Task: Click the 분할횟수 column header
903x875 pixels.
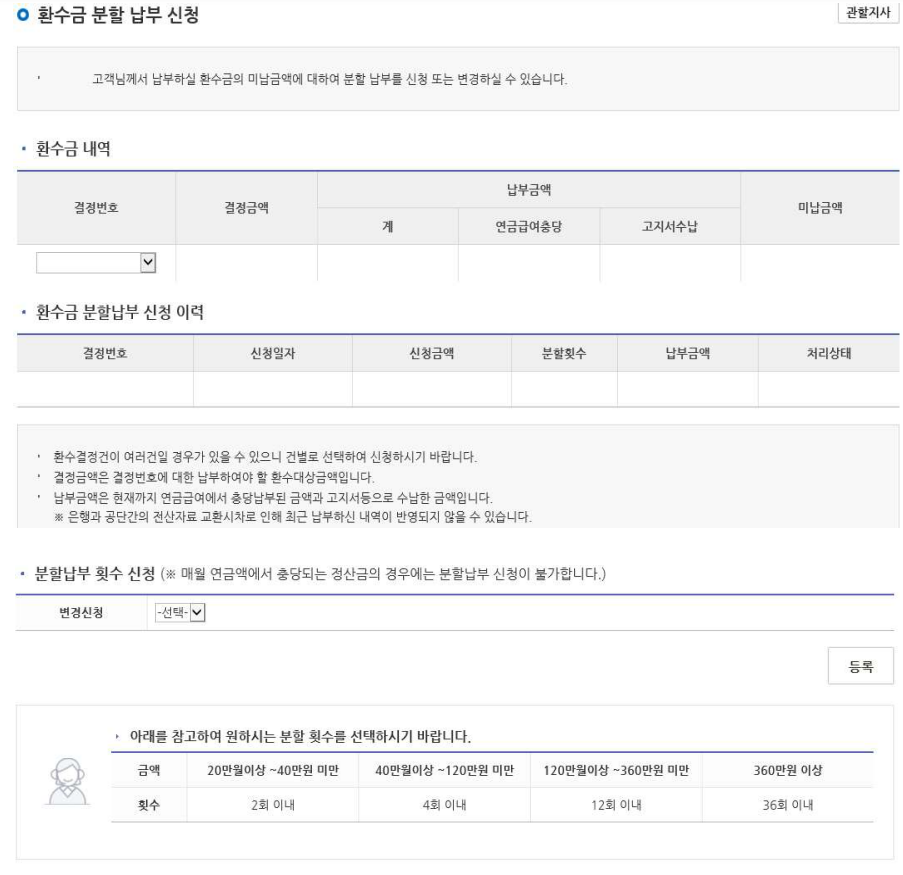Action: (x=563, y=353)
